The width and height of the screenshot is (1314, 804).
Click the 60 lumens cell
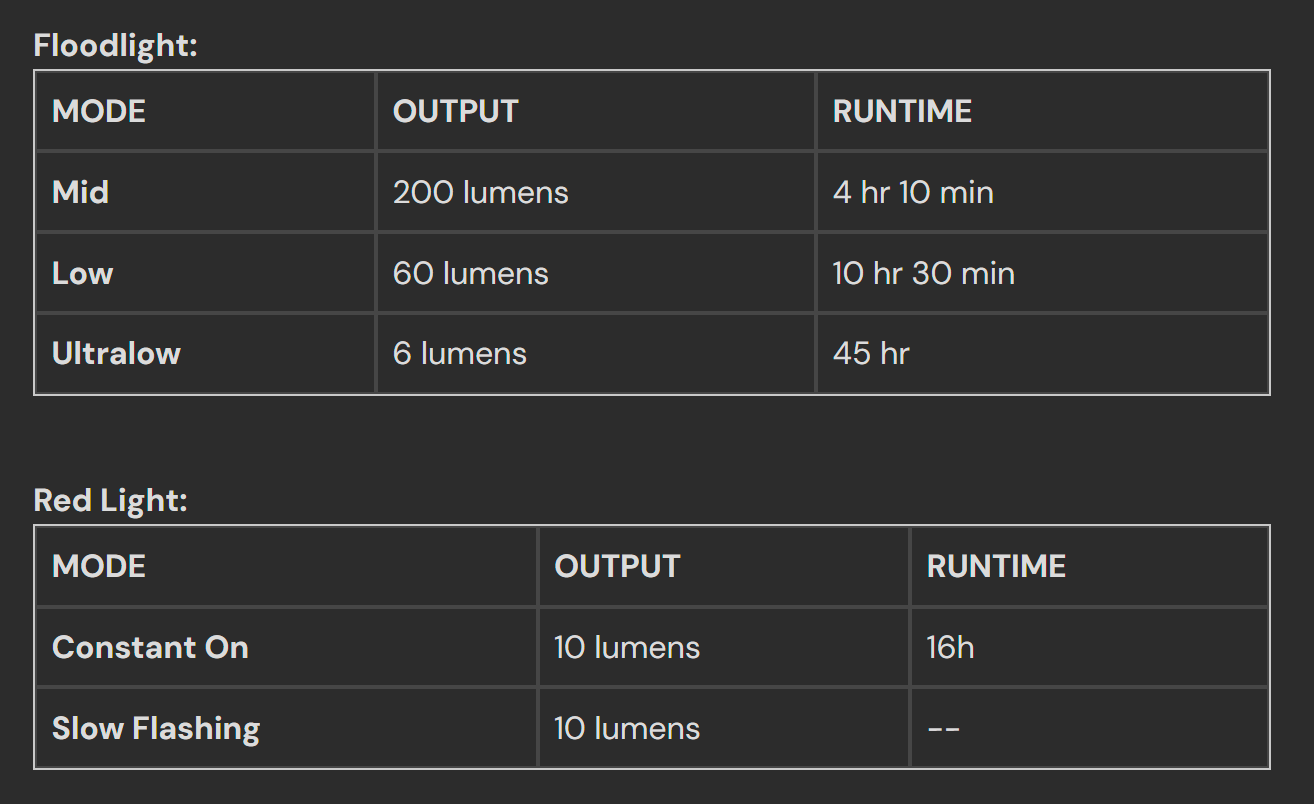pos(596,273)
